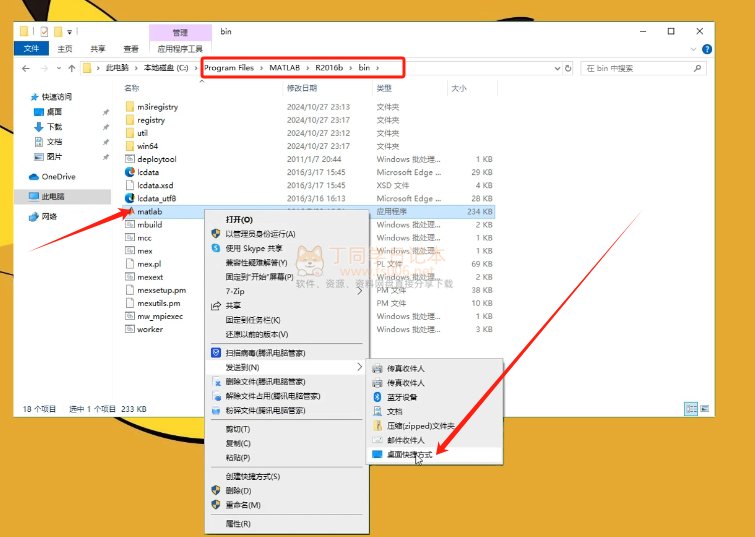Select the registry folder icon
This screenshot has width=755, height=537.
tap(130, 120)
